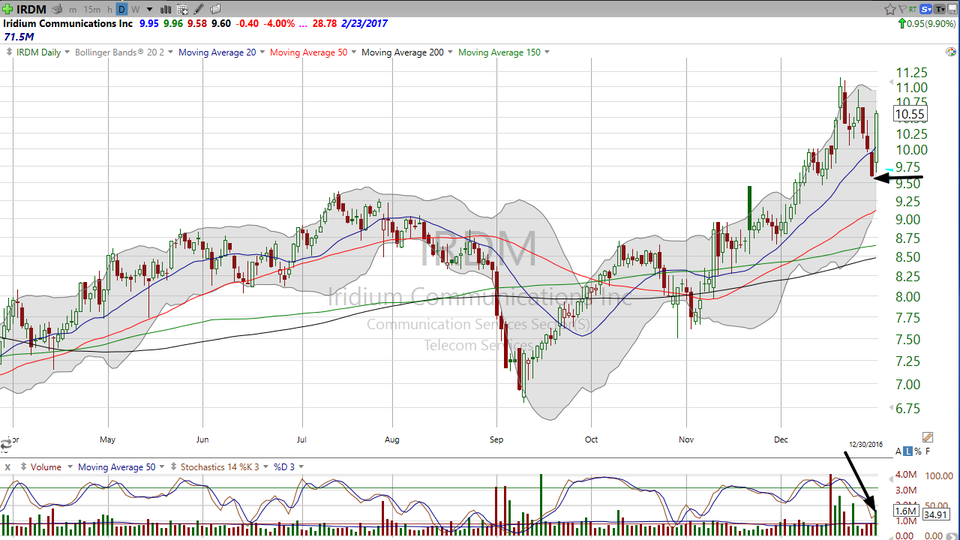960x540 pixels.
Task: Open the volume pane Moving Average 50 dropdown
Action: (x=162, y=467)
